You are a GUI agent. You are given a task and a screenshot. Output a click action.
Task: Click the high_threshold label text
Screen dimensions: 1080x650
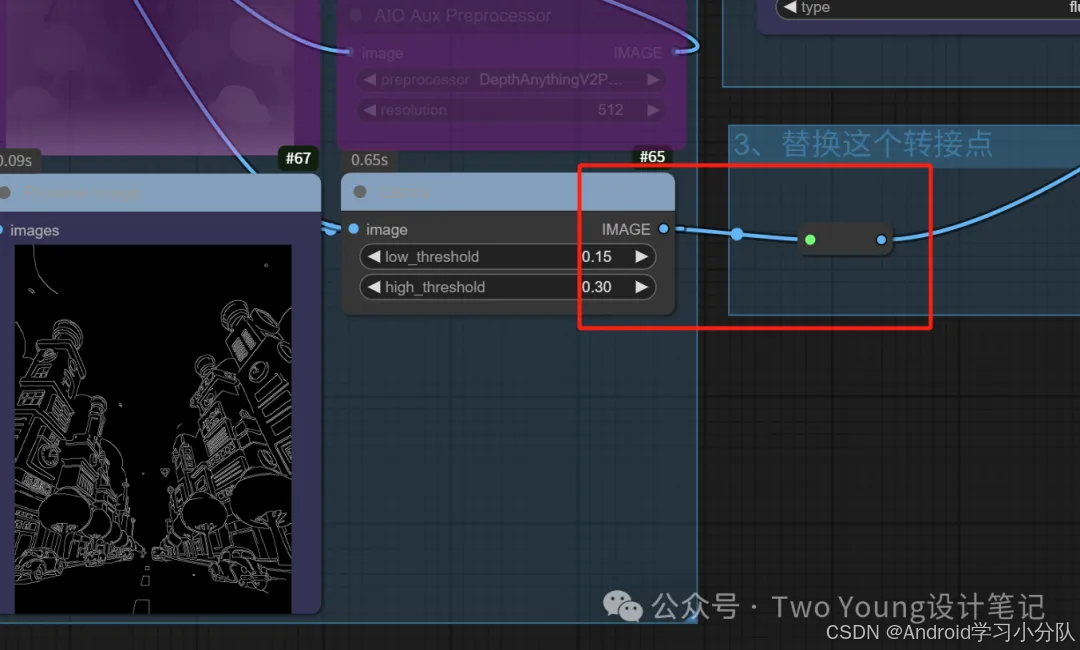[x=435, y=287]
